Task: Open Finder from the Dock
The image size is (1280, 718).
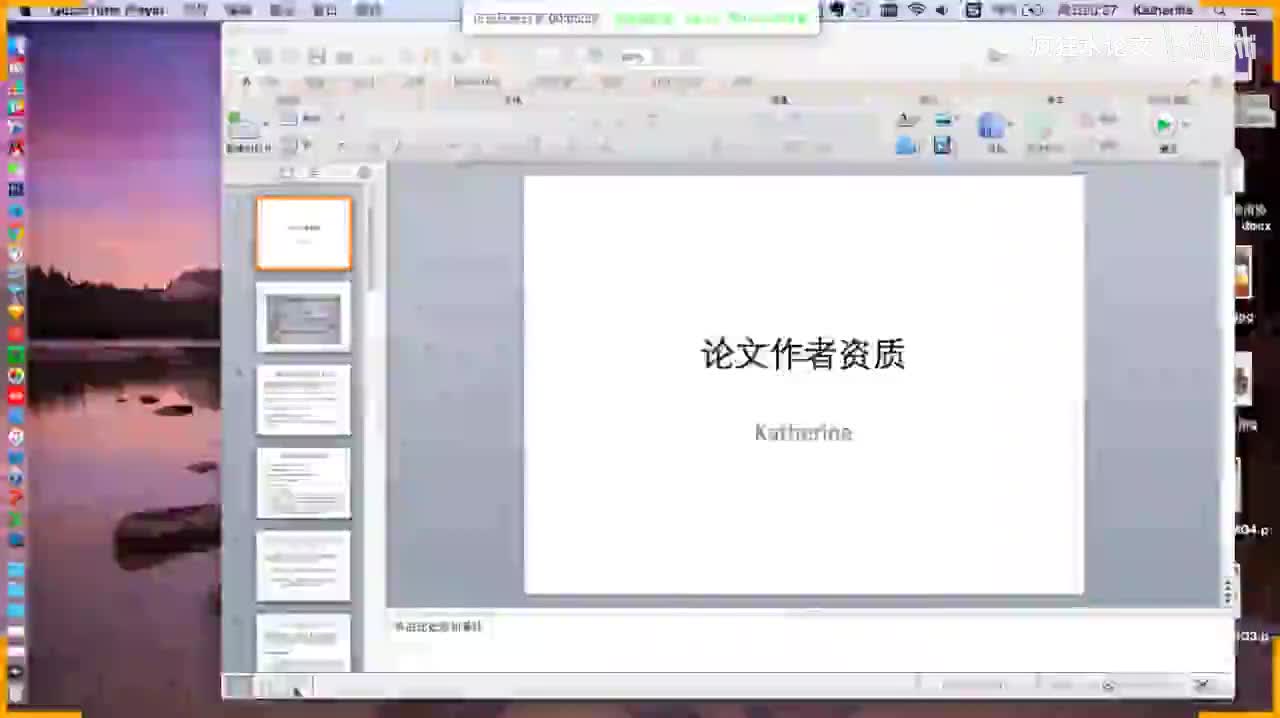Action: point(16,44)
